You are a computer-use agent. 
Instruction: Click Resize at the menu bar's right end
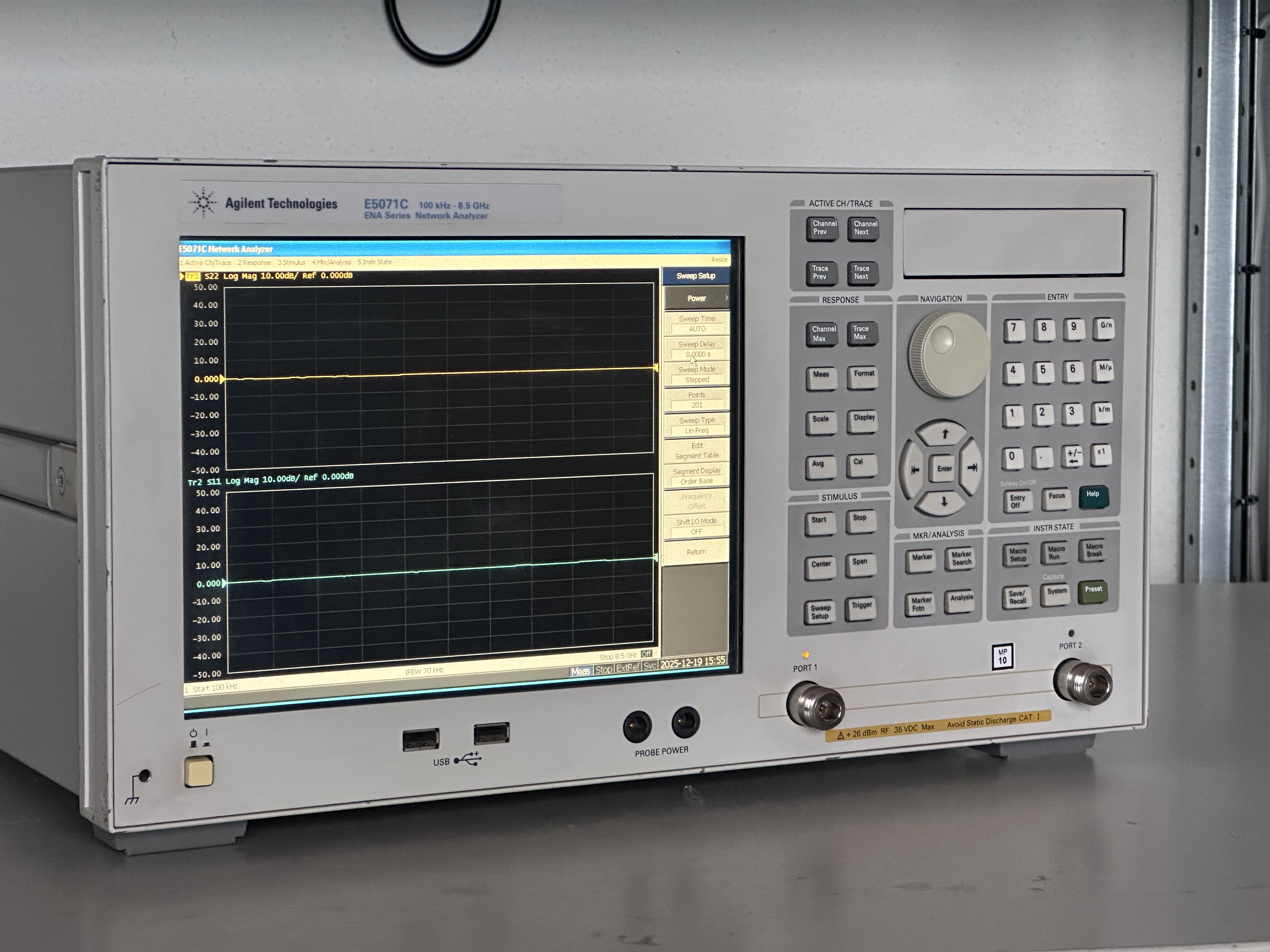pos(719,259)
